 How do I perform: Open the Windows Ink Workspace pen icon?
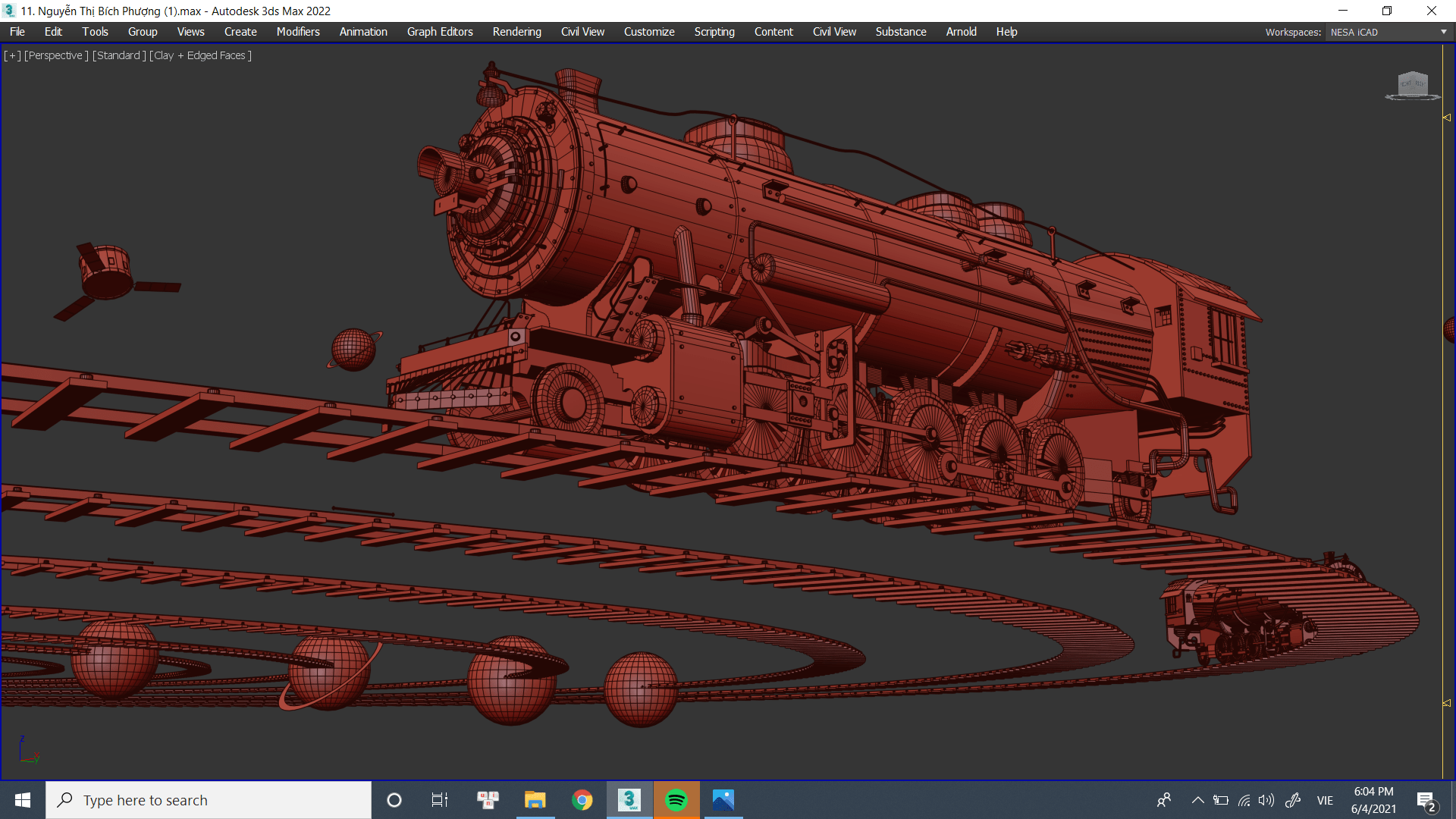click(x=1293, y=800)
